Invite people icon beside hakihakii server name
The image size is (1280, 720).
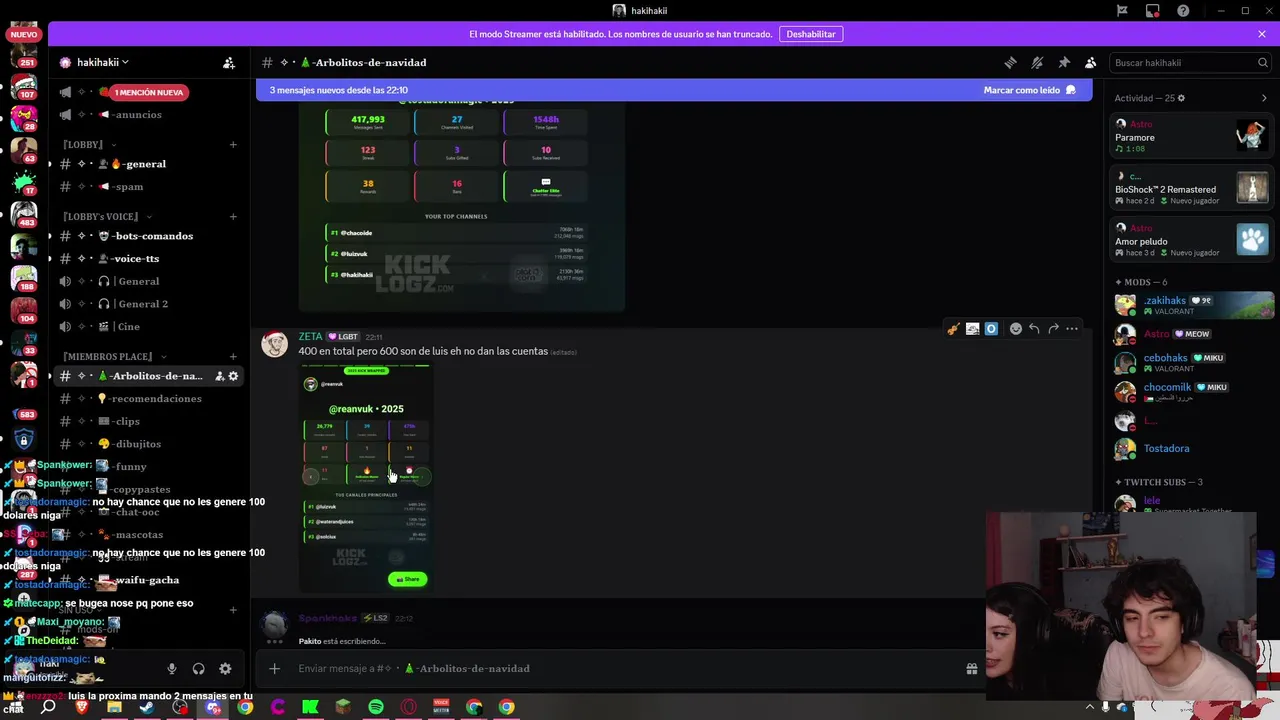[x=229, y=62]
